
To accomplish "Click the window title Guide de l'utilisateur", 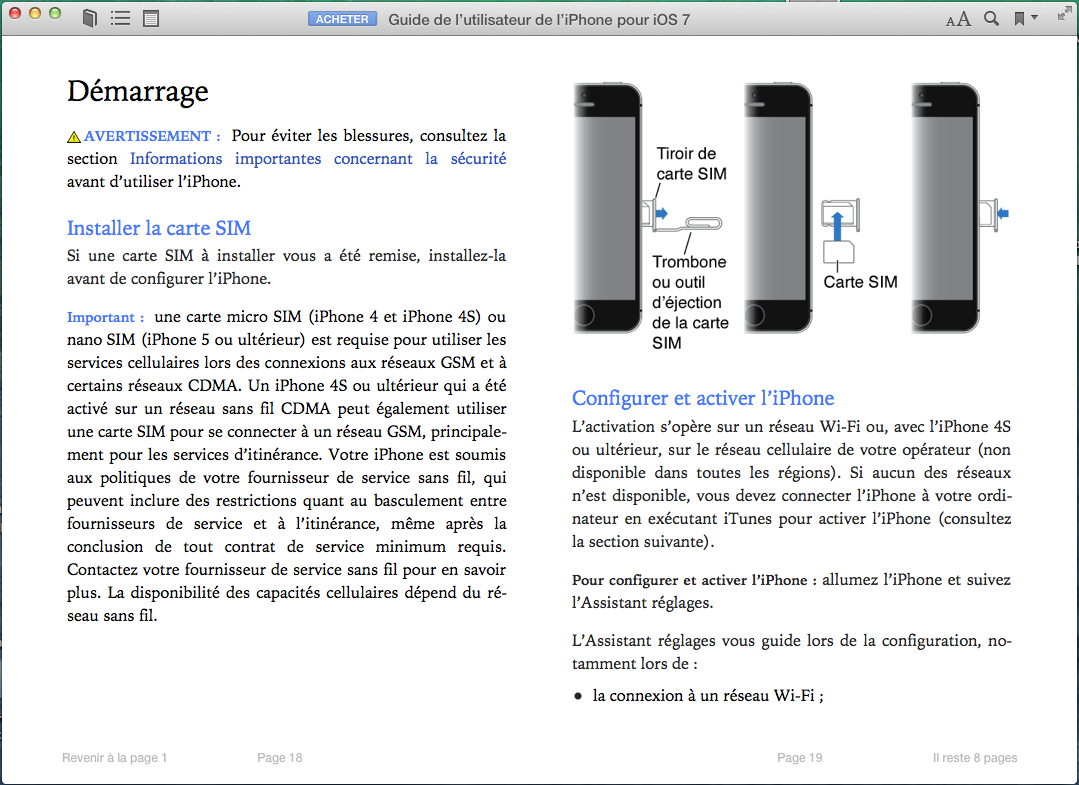I will click(539, 19).
